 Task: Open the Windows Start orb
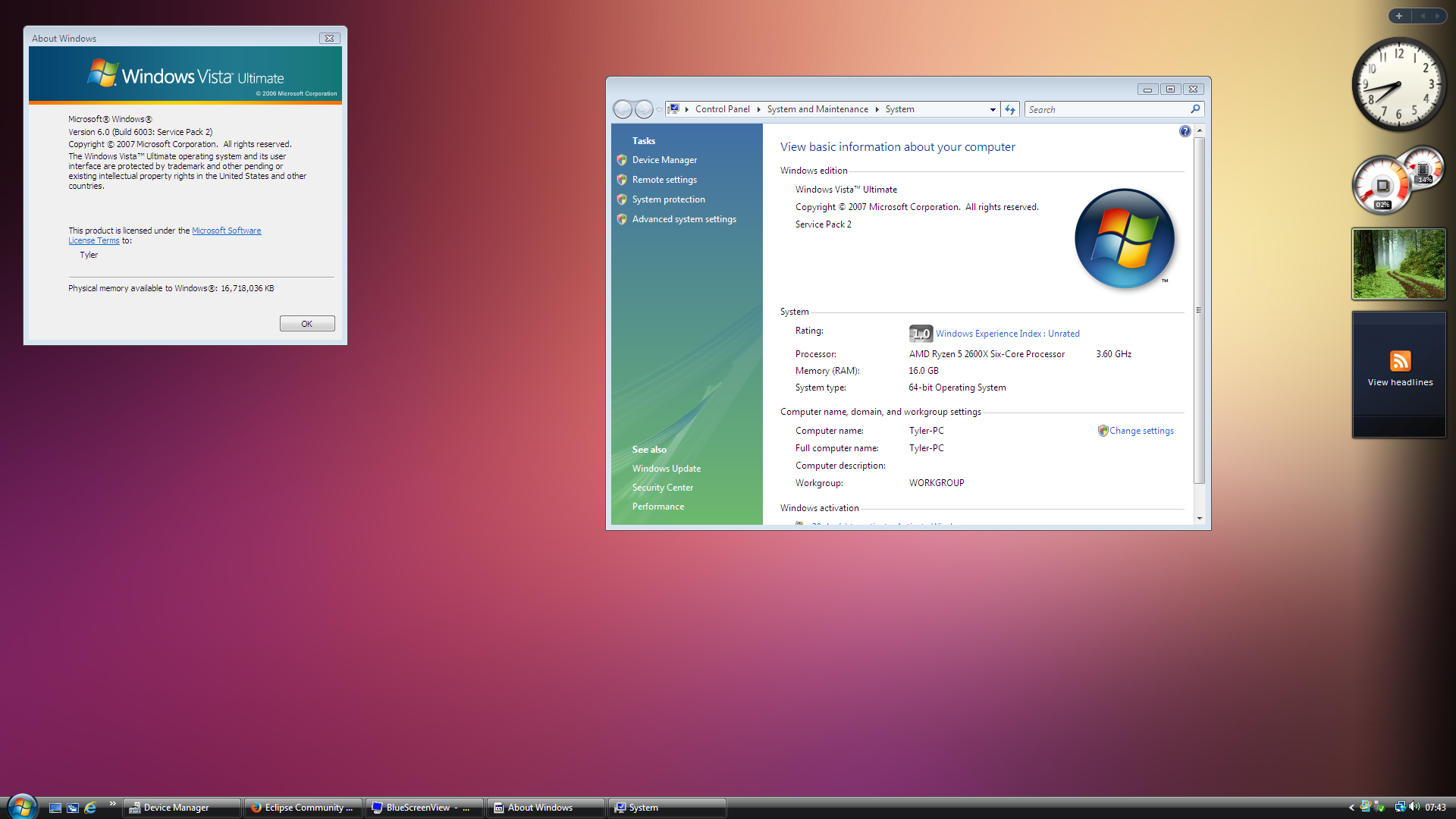21,806
